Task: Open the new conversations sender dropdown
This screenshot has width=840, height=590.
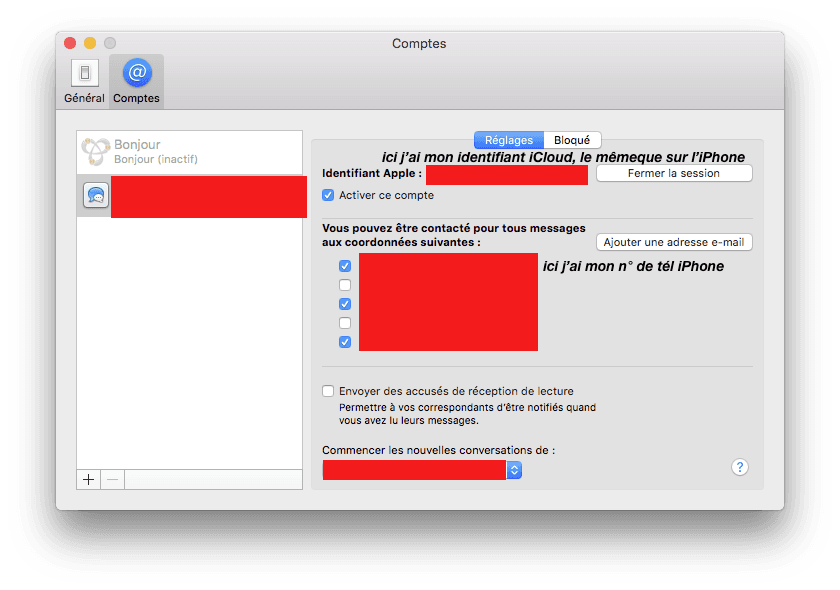Action: (422, 470)
